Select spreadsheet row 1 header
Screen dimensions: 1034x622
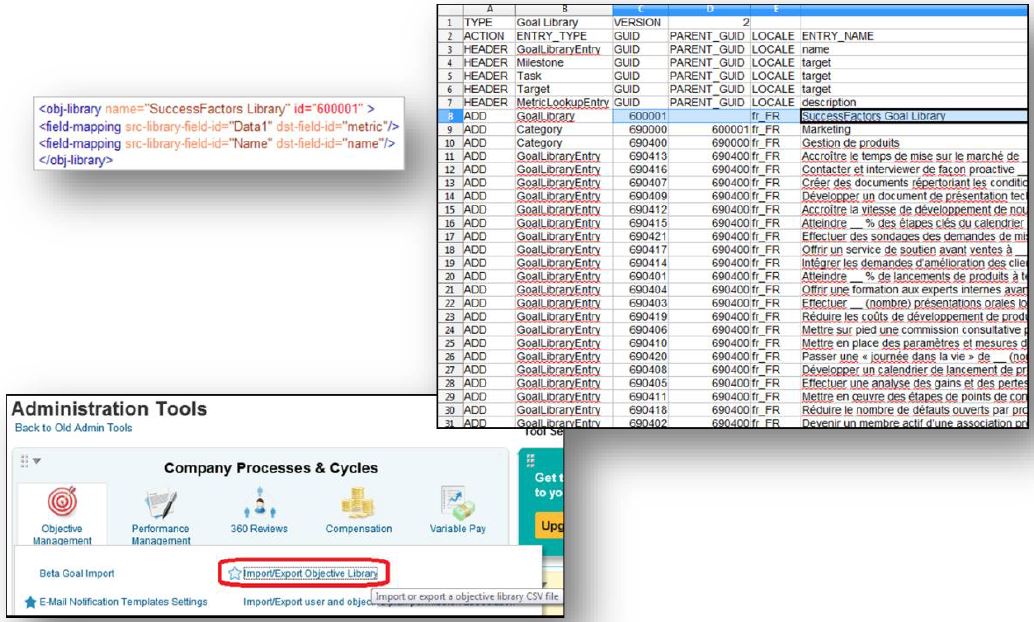(450, 22)
